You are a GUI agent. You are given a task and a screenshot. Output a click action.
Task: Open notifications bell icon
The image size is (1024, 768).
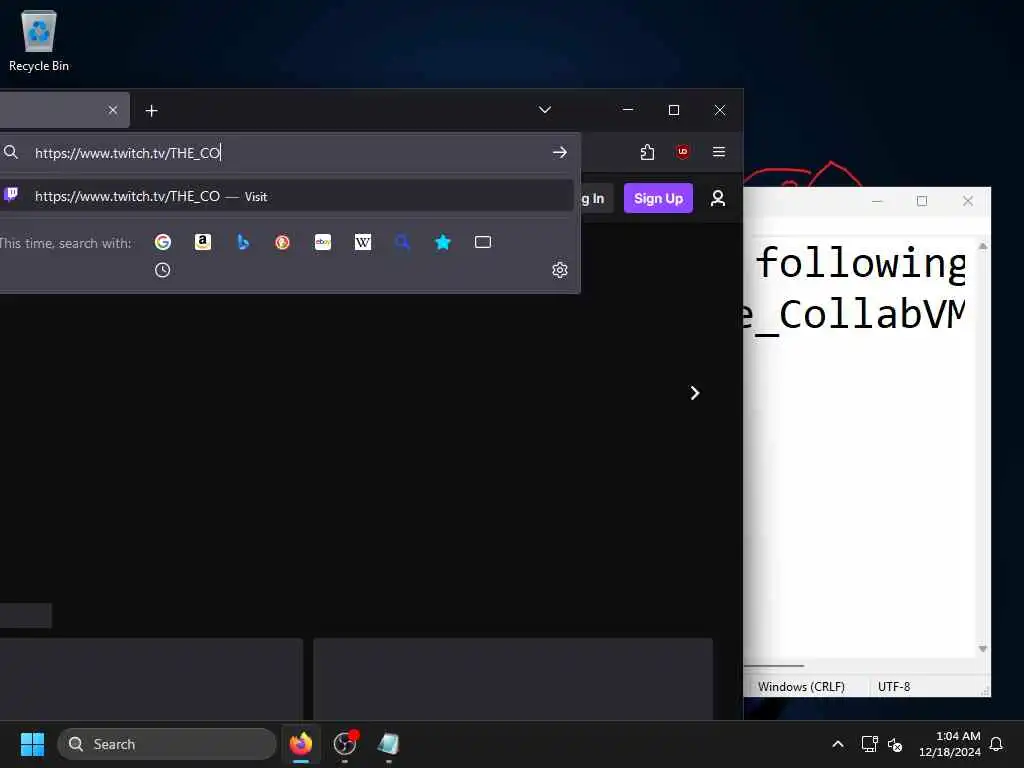pyautogui.click(x=997, y=744)
